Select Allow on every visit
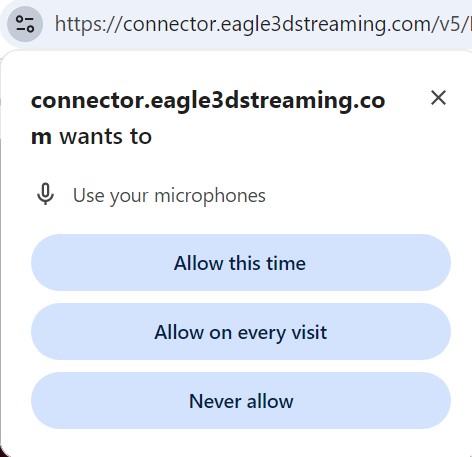472x457 pixels. pyautogui.click(x=241, y=332)
